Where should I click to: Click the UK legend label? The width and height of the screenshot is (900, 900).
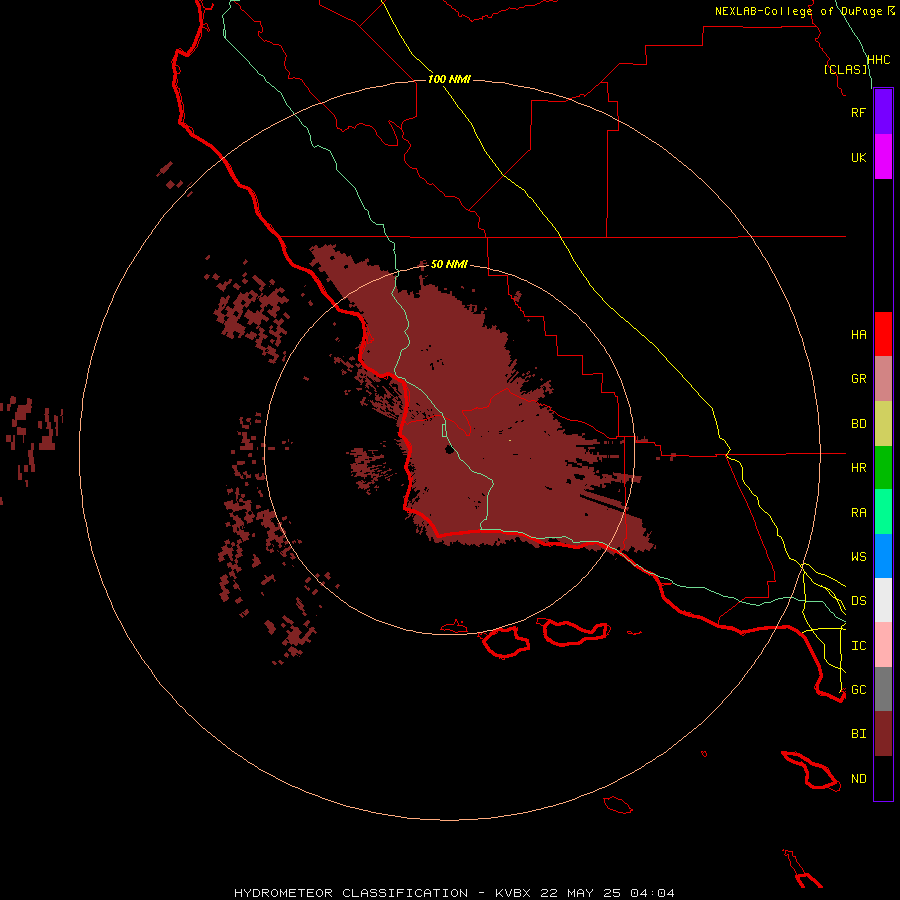[x=858, y=157]
